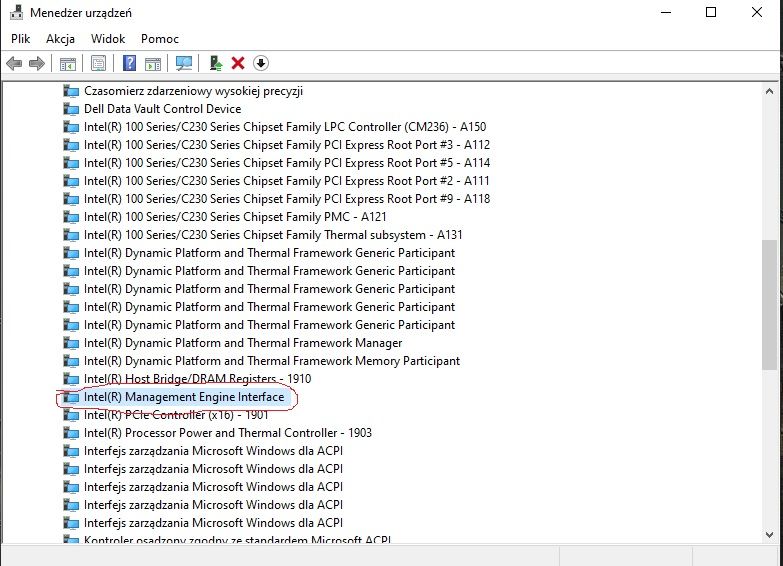The image size is (783, 566).
Task: Toggle the show/hide console tree icon
Action: click(x=67, y=63)
